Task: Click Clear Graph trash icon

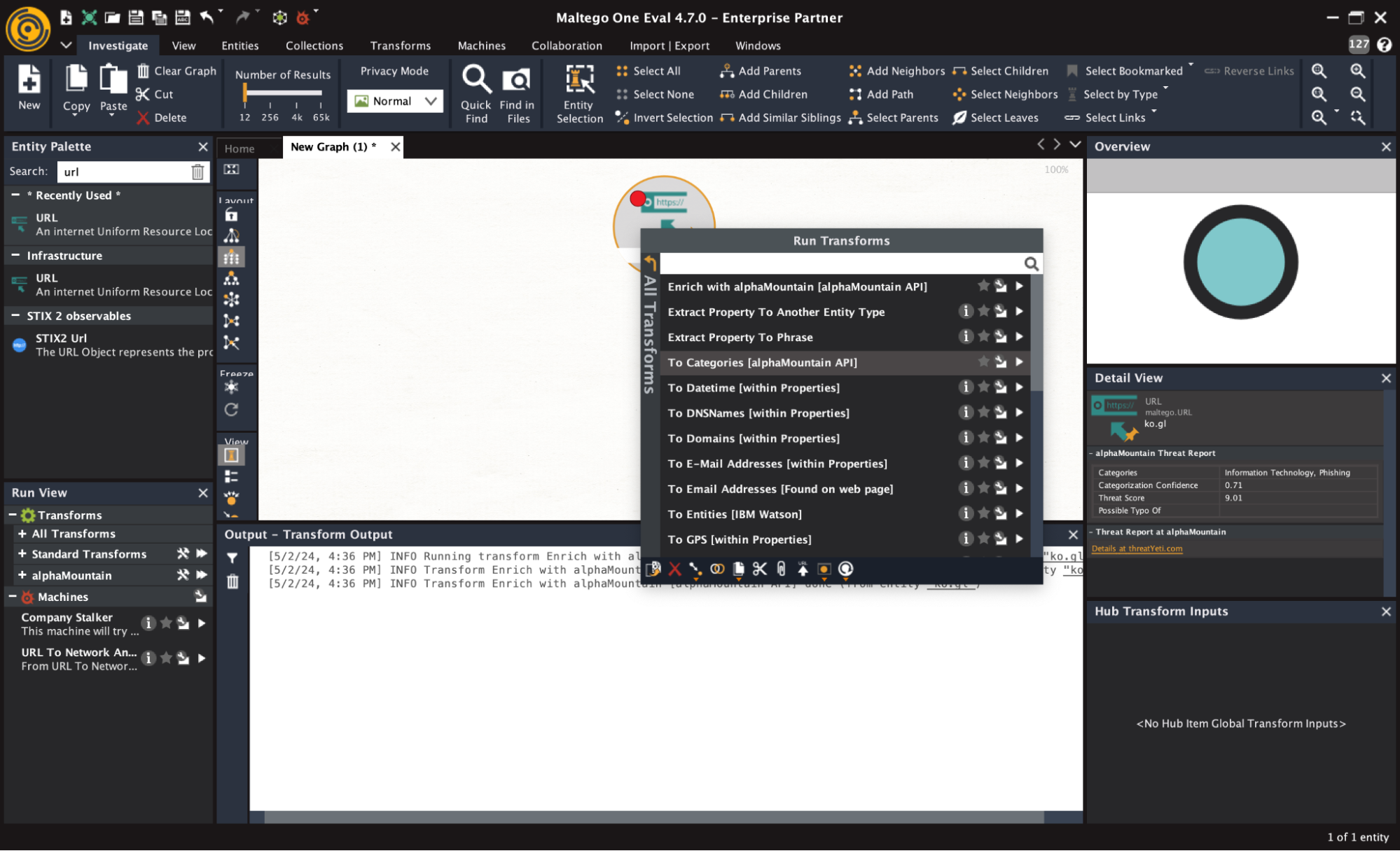Action: (143, 71)
